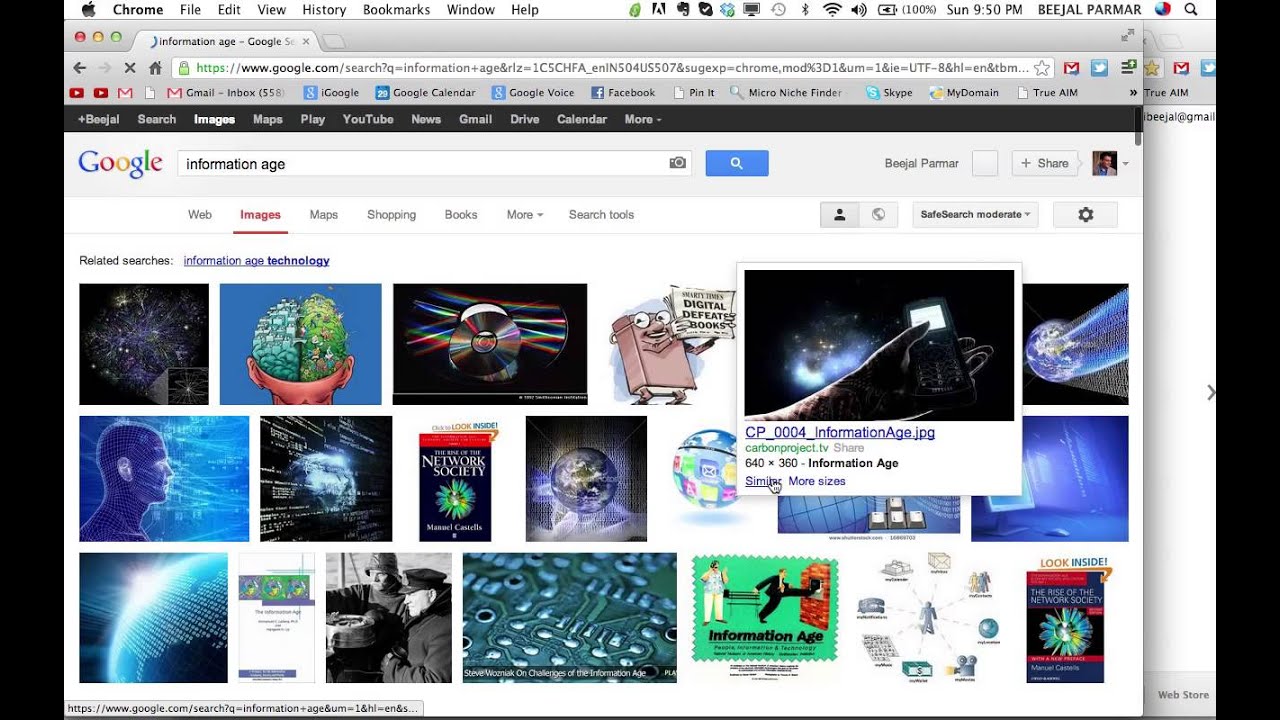
Task: Switch to the Books search tab
Action: [461, 214]
